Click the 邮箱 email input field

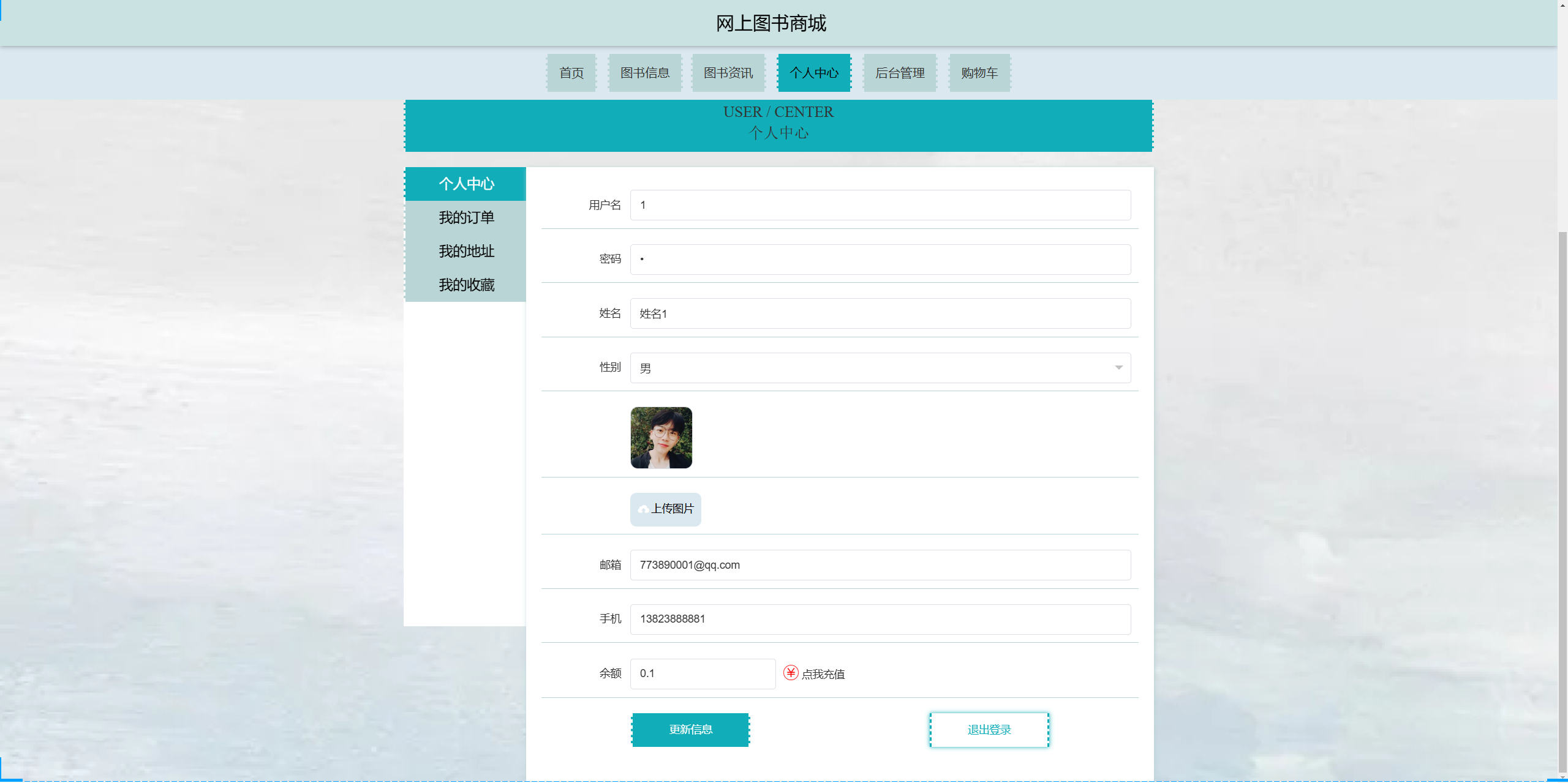point(880,565)
